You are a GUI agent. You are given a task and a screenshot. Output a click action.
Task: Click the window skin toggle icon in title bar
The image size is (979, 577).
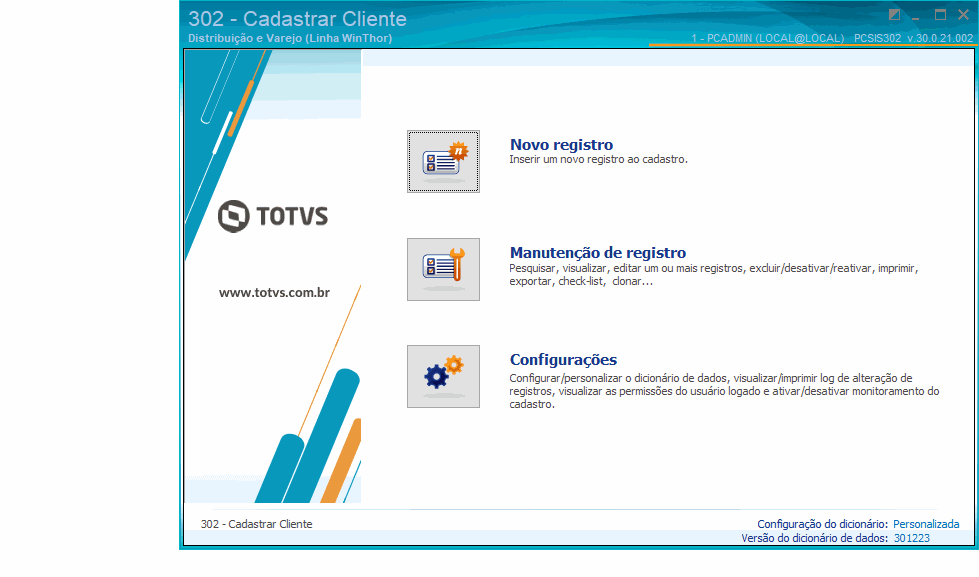coord(895,15)
